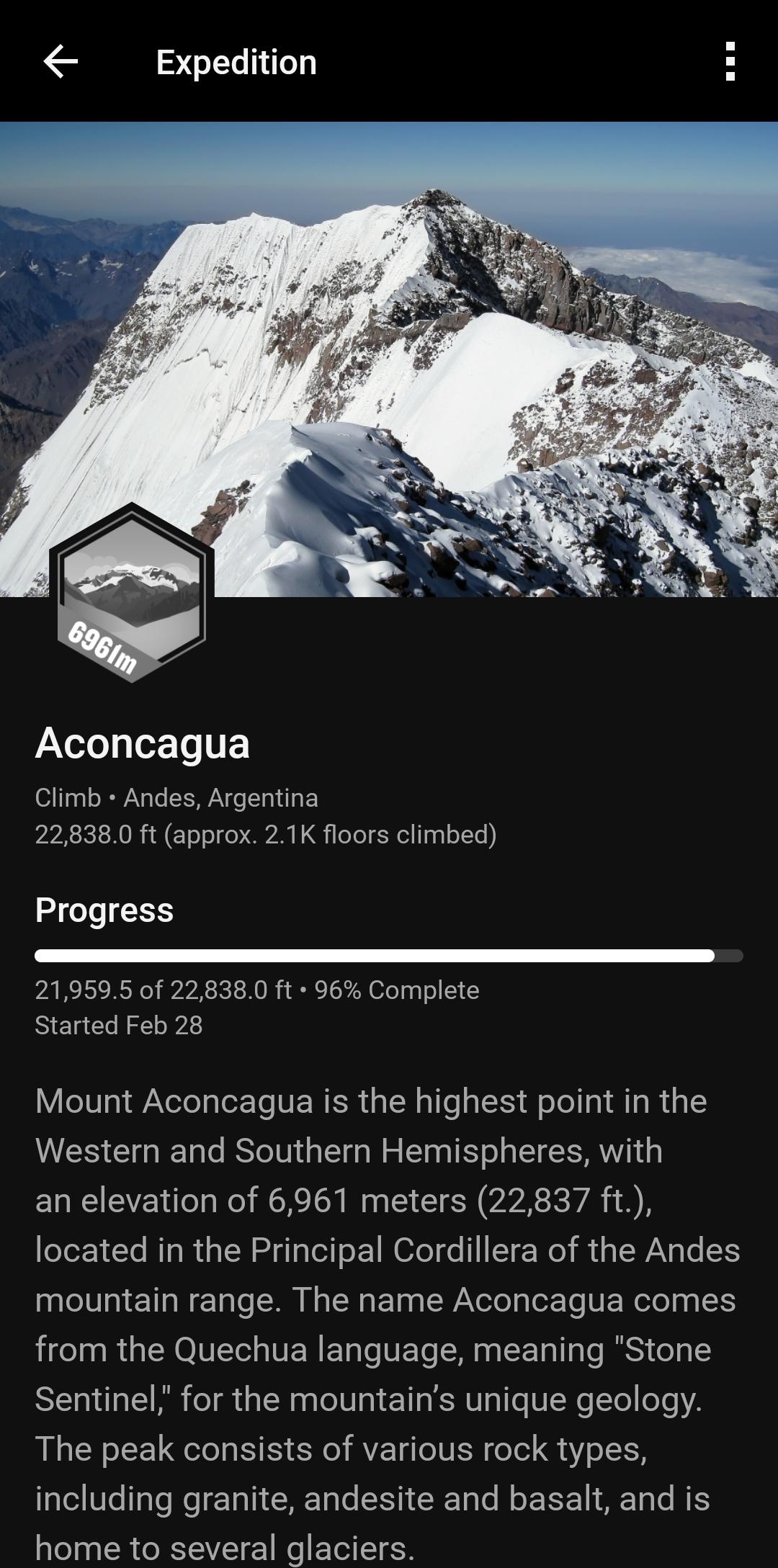
Task: Open the three-dot overflow menu
Action: click(730, 61)
